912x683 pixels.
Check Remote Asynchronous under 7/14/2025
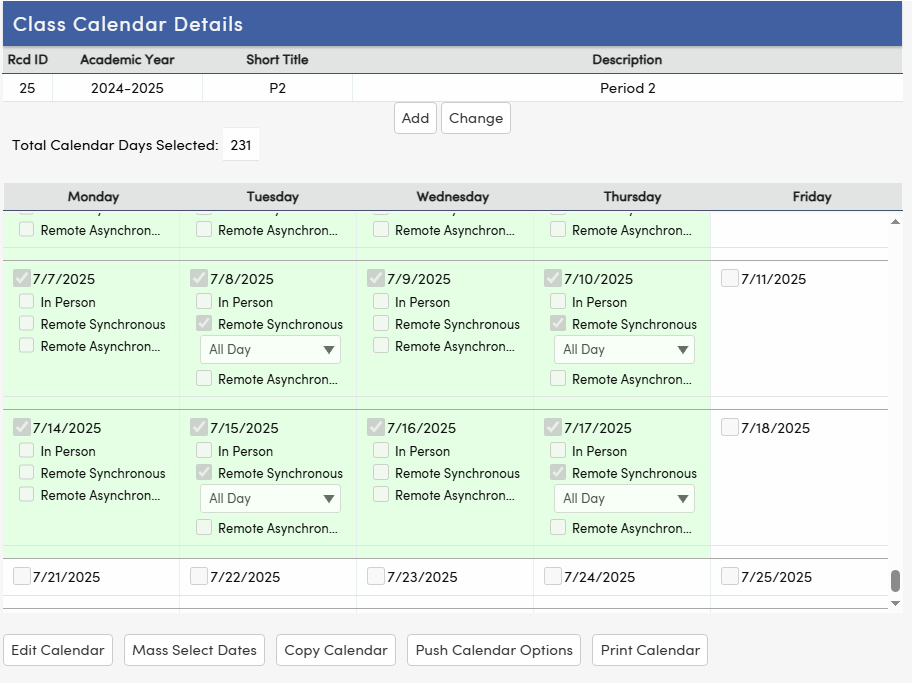(x=27, y=495)
